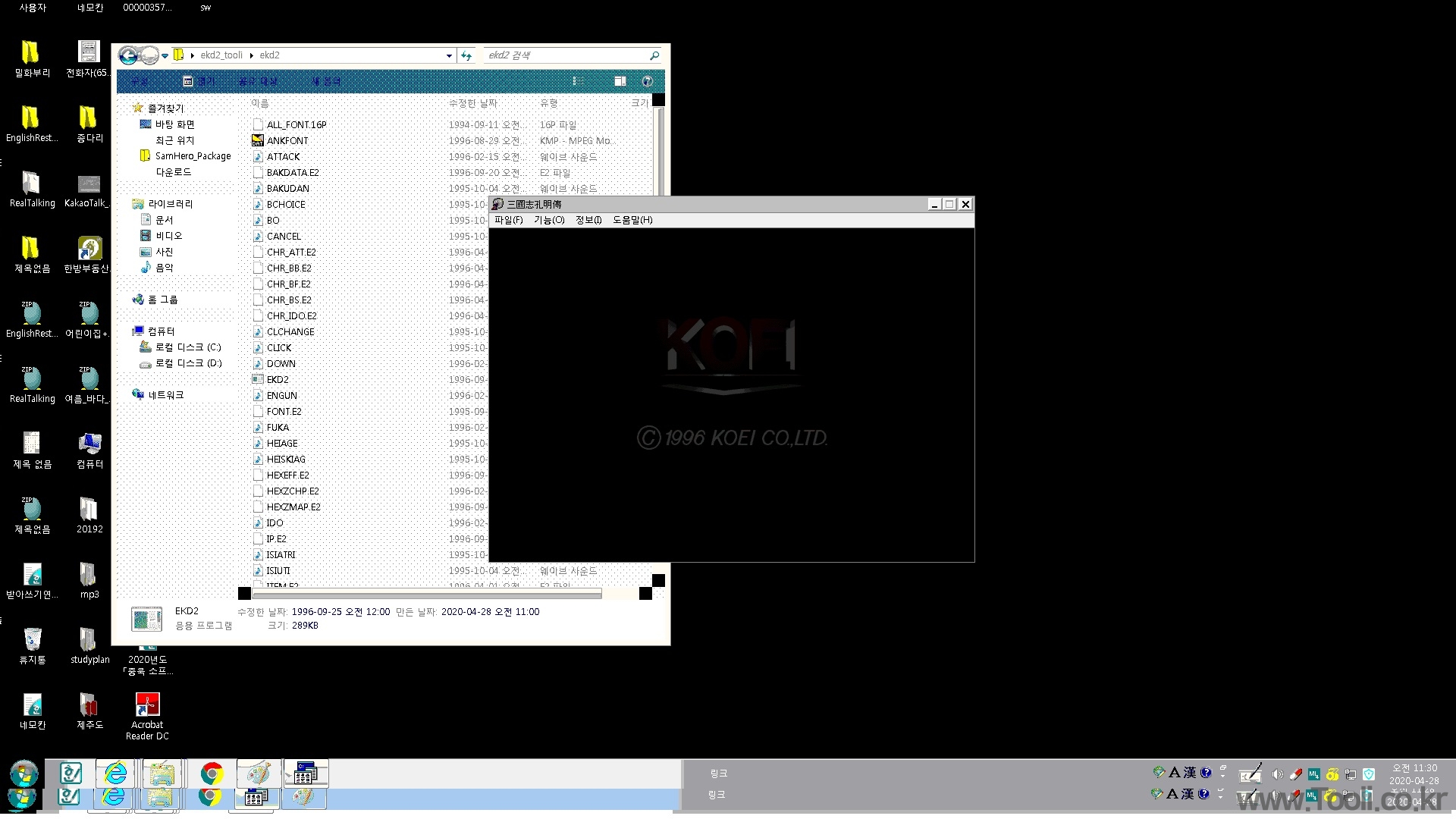Open 기능(O) menu in the game window

pyautogui.click(x=549, y=220)
